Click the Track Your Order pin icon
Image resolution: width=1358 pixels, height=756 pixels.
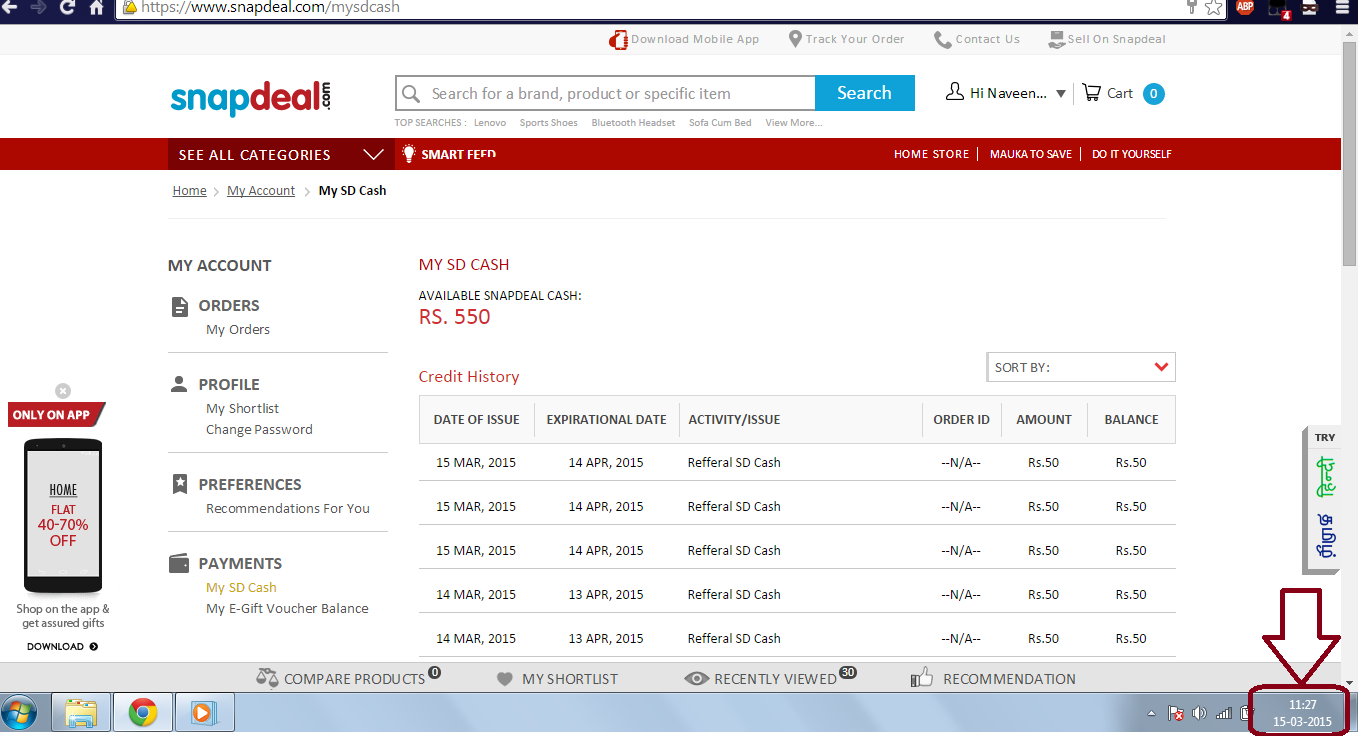point(795,39)
